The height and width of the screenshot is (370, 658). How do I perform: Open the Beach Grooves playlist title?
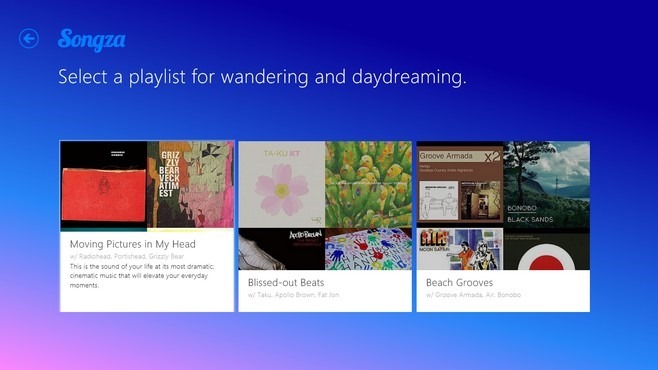point(459,283)
